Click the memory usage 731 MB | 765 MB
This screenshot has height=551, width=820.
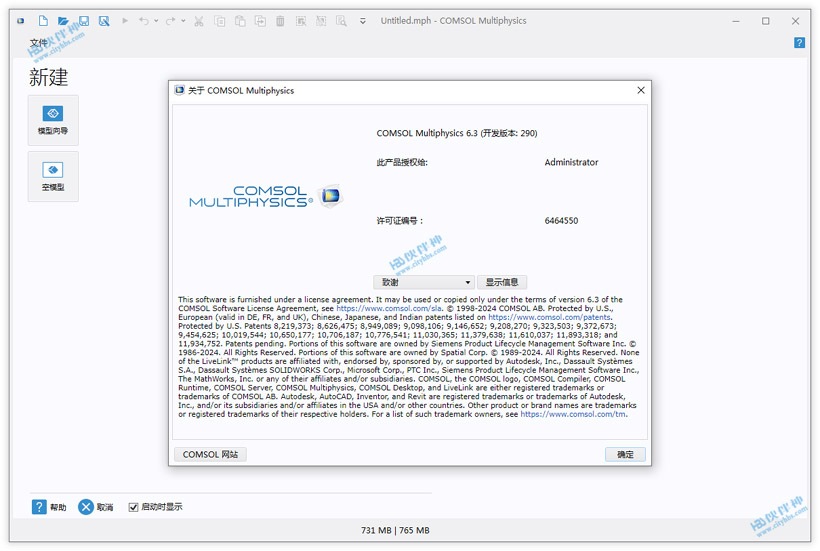(x=395, y=530)
